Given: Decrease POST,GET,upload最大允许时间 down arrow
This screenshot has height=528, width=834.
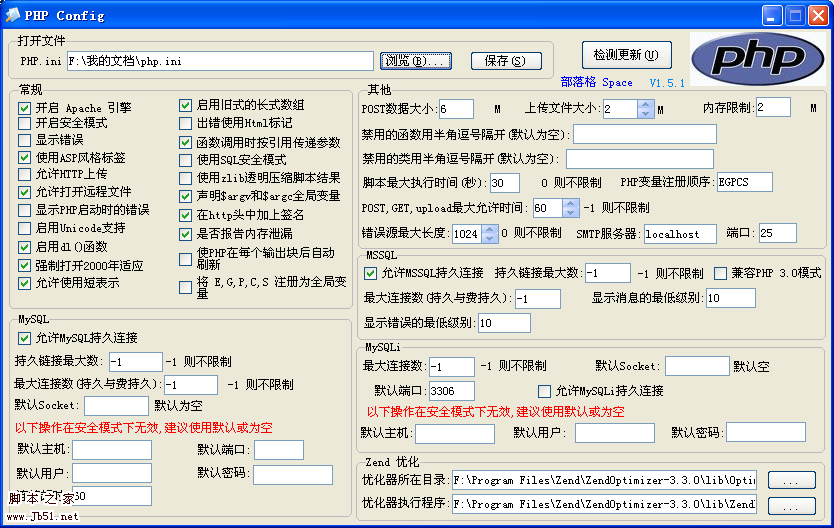Looking at the screenshot, I should 570,212.
